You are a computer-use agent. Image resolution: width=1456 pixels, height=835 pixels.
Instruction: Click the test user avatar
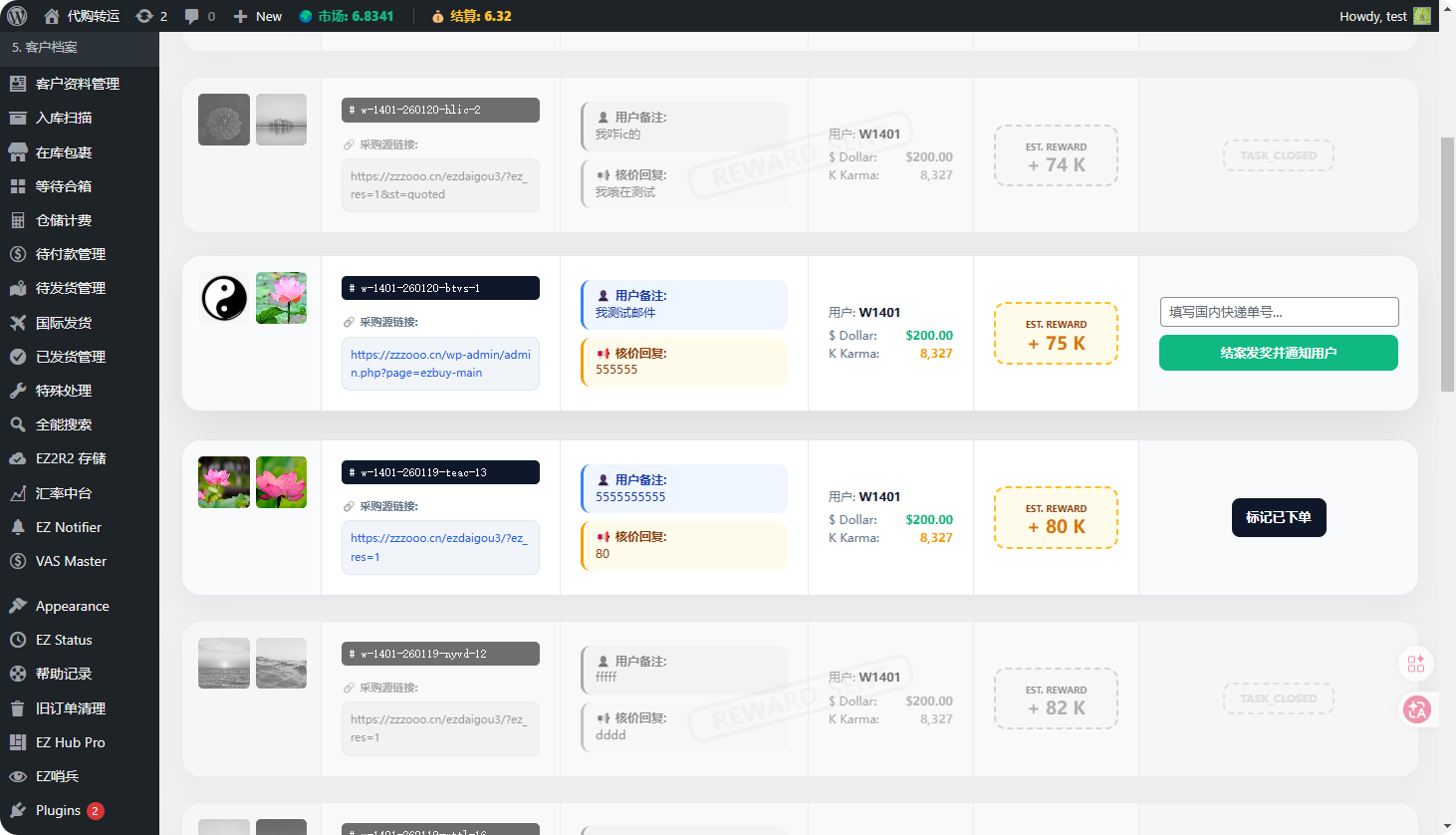pos(1422,16)
